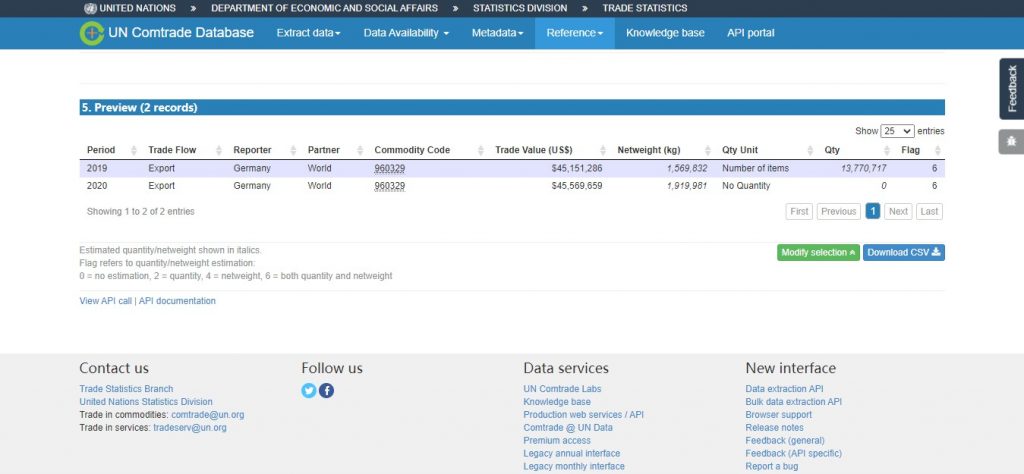Open the Legacy annual interface link
This screenshot has height=474, width=1024.
pos(572,454)
